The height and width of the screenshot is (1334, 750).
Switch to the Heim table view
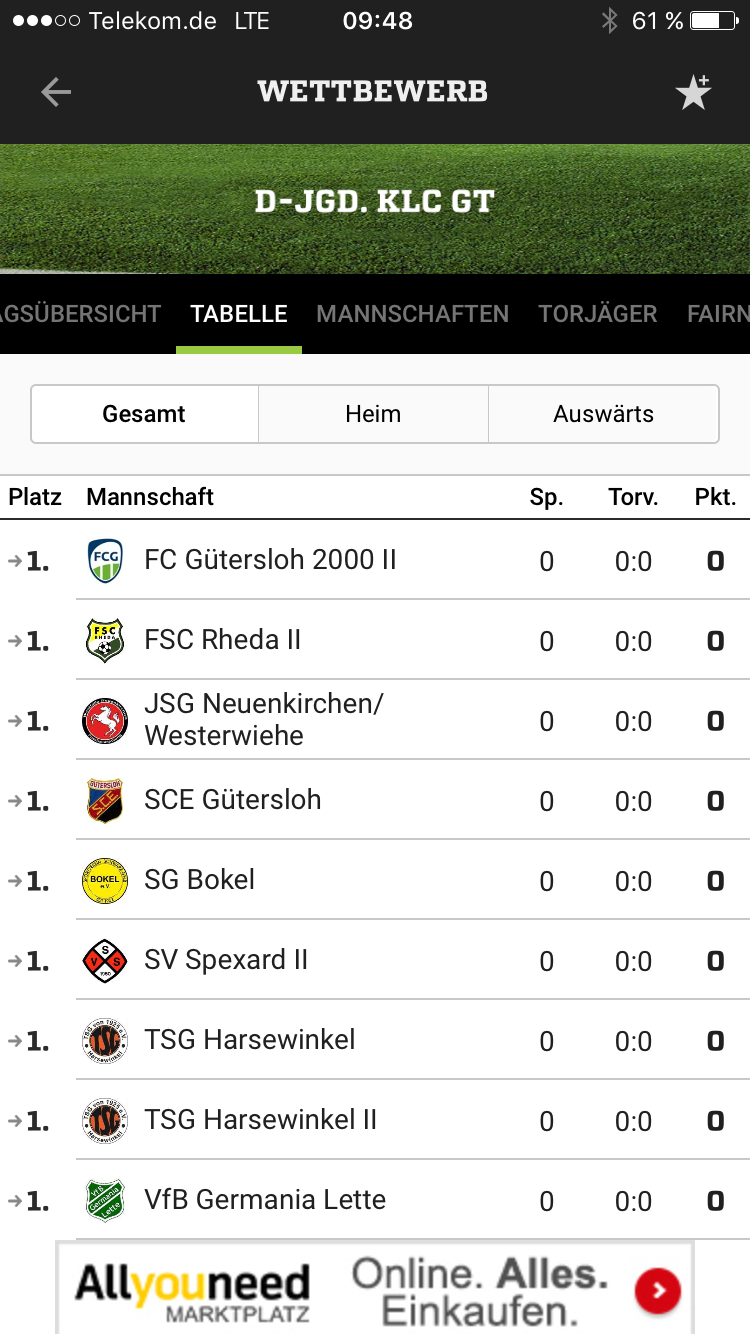coord(373,414)
